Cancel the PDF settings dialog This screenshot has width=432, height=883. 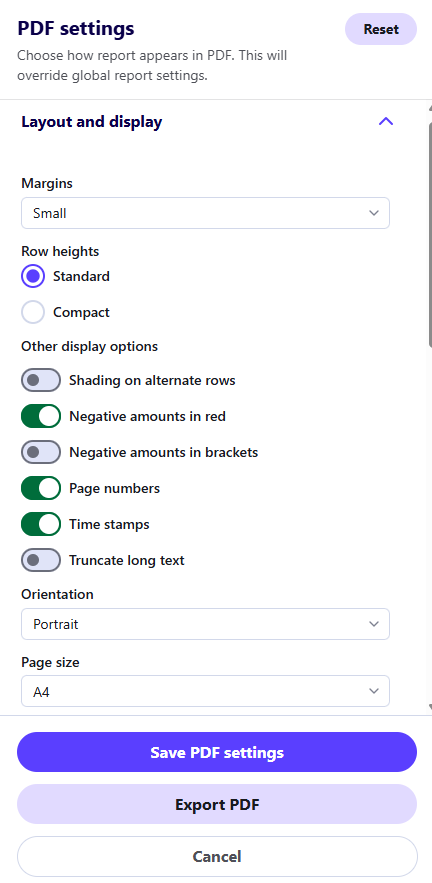pyautogui.click(x=217, y=857)
